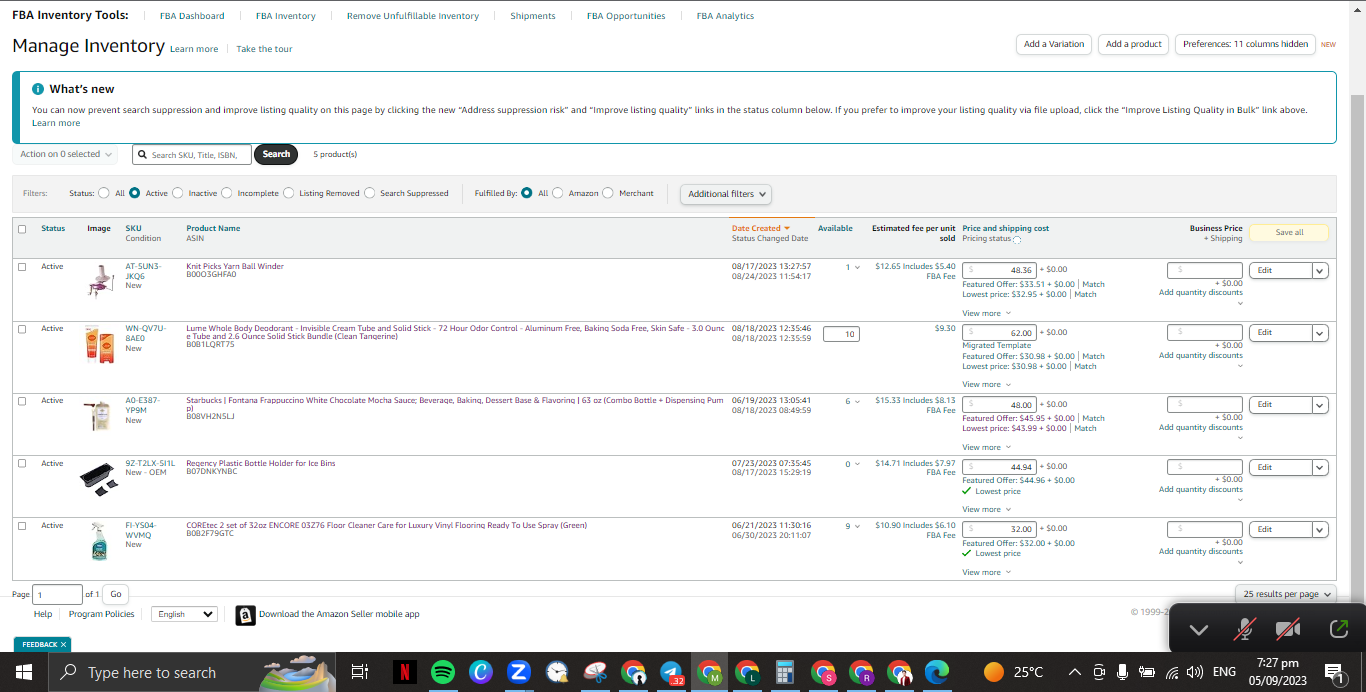Open the FBA Dashboard tab
This screenshot has height=692, width=1366.
[x=192, y=16]
